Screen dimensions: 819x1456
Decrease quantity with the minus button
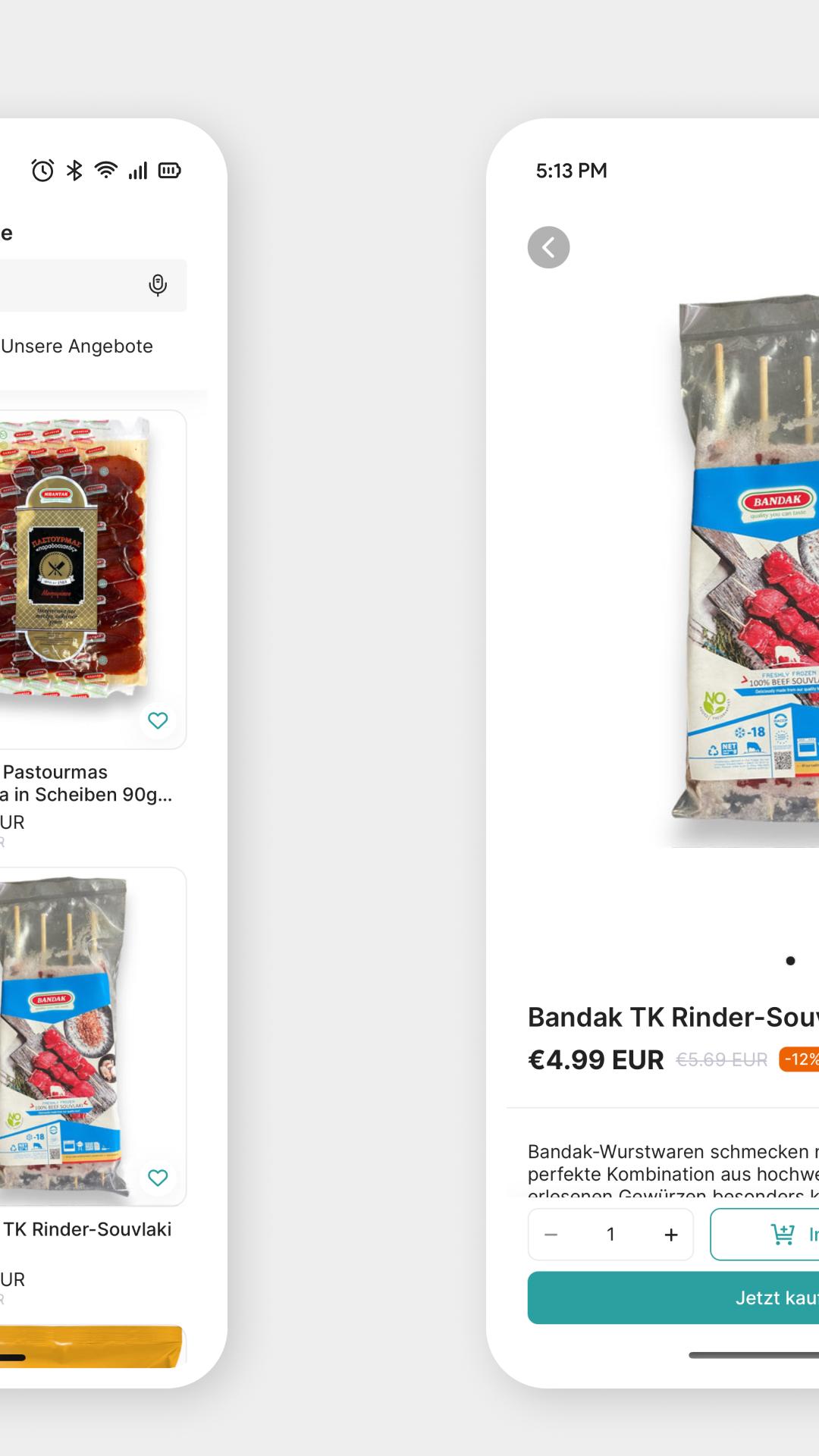[551, 1235]
